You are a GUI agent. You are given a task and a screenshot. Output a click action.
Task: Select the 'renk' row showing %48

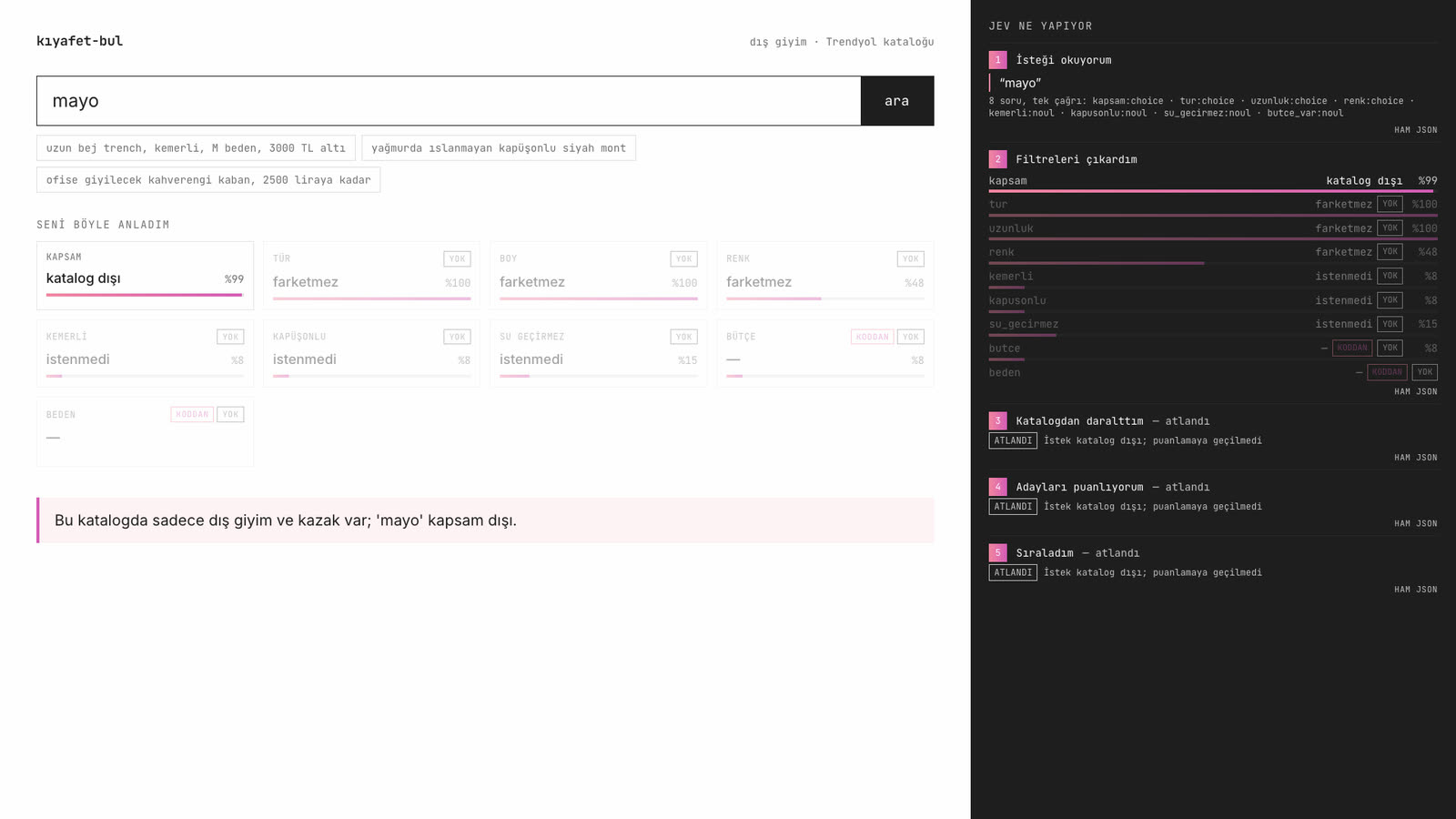1213,253
